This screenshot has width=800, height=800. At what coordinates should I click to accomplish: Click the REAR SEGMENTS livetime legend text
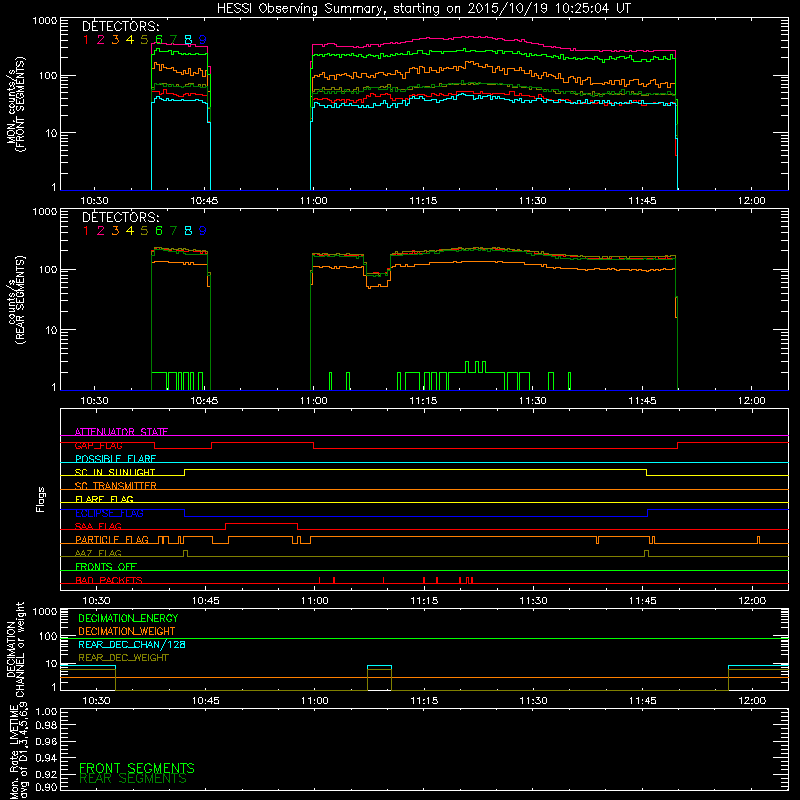pyautogui.click(x=133, y=779)
